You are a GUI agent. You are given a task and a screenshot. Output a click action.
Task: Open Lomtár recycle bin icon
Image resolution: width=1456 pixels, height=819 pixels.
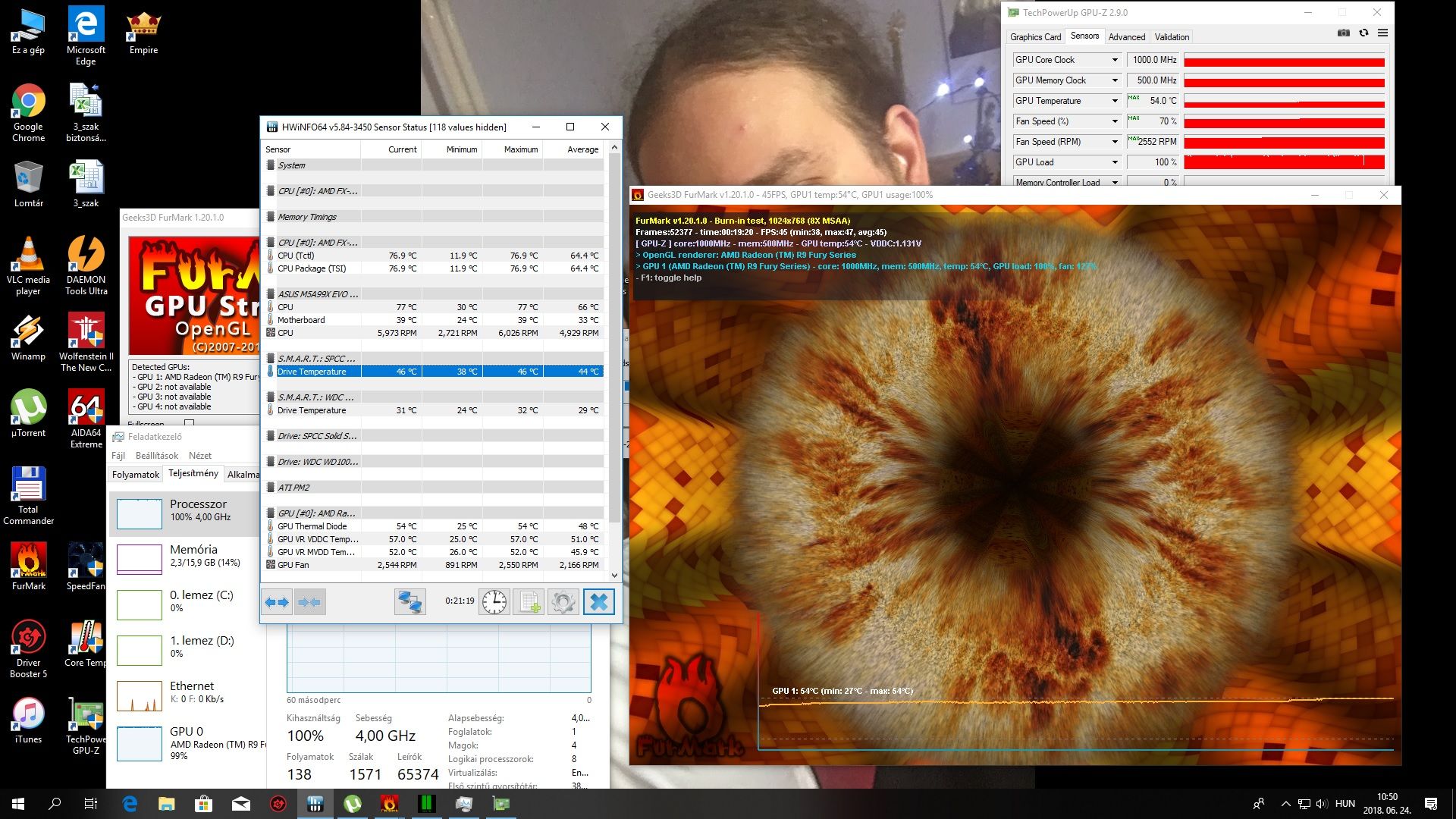[x=29, y=184]
